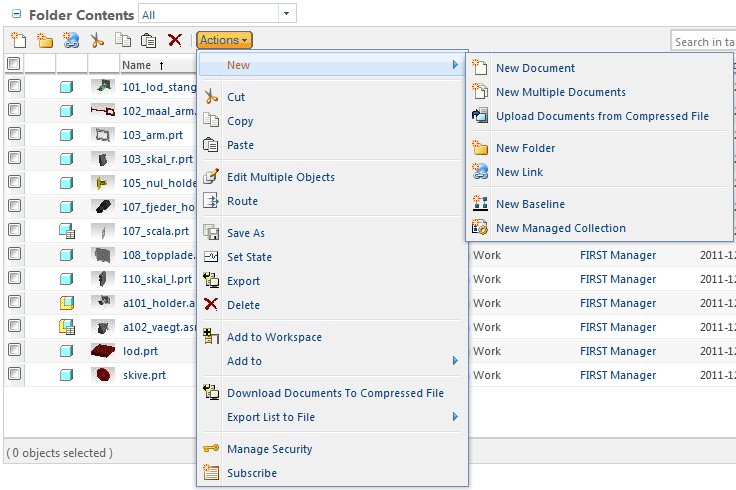Expand the Export List to File submenu
Viewport: 736px width, 490px height.
pyautogui.click(x=455, y=416)
